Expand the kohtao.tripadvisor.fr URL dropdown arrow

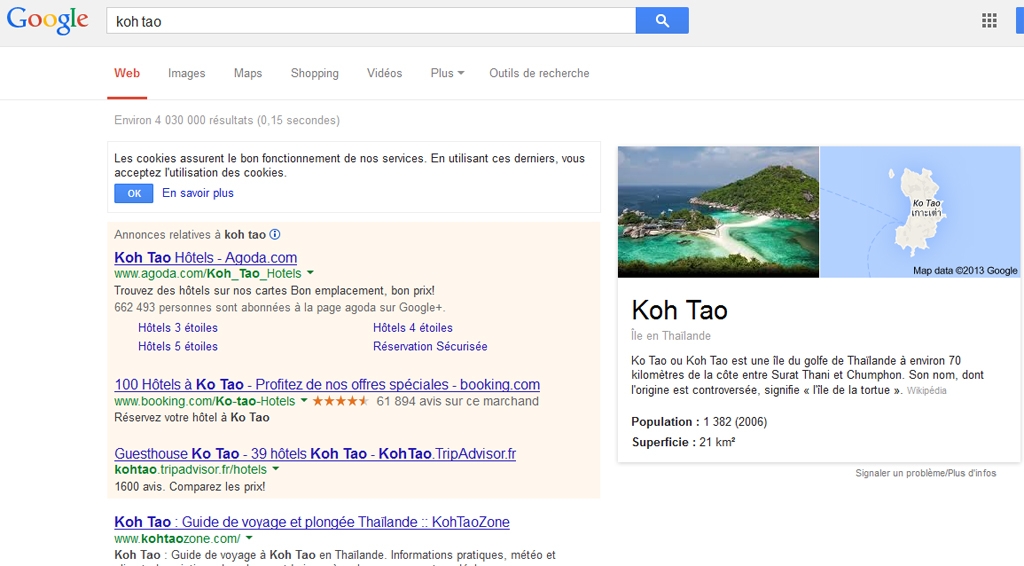pyautogui.click(x=276, y=469)
